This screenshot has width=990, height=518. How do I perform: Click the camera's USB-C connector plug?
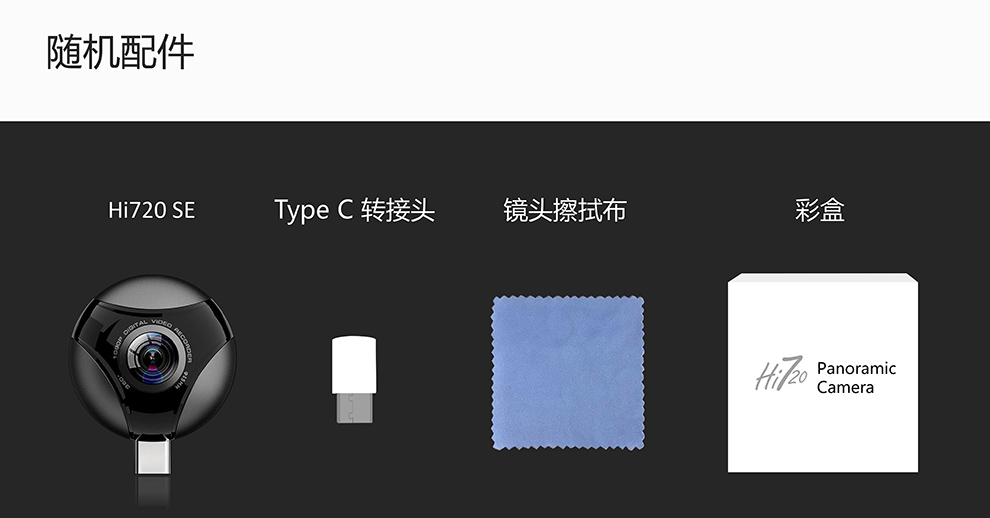coord(153,458)
